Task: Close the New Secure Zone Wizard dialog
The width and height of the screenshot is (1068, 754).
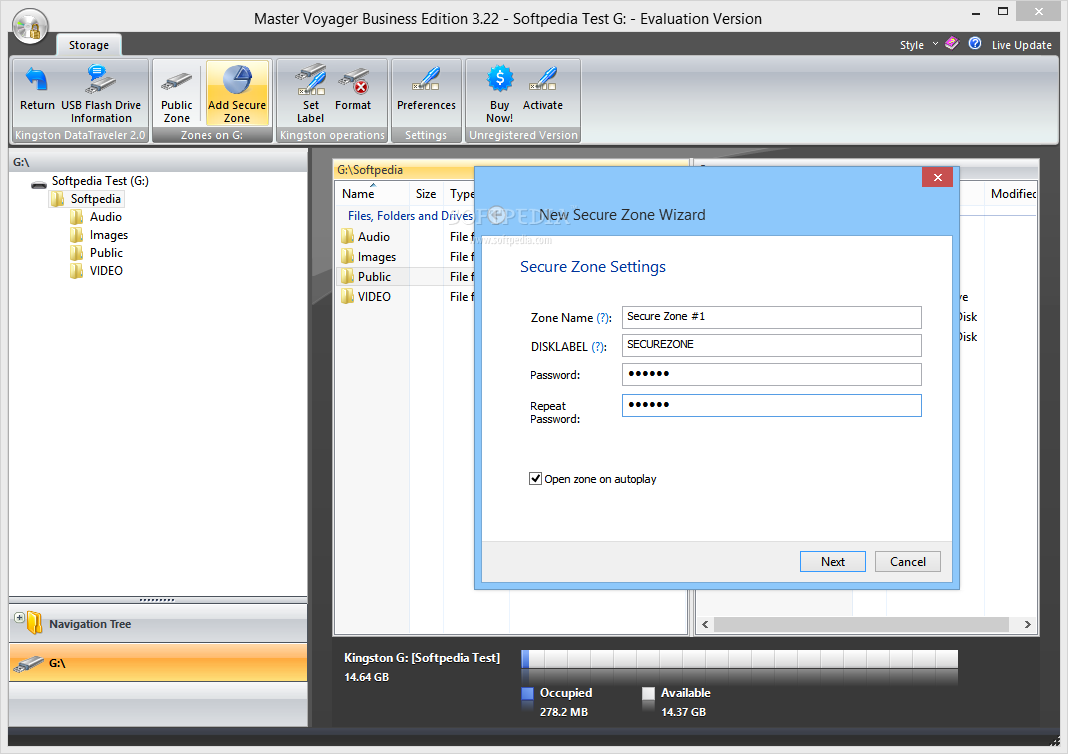Action: tap(937, 177)
